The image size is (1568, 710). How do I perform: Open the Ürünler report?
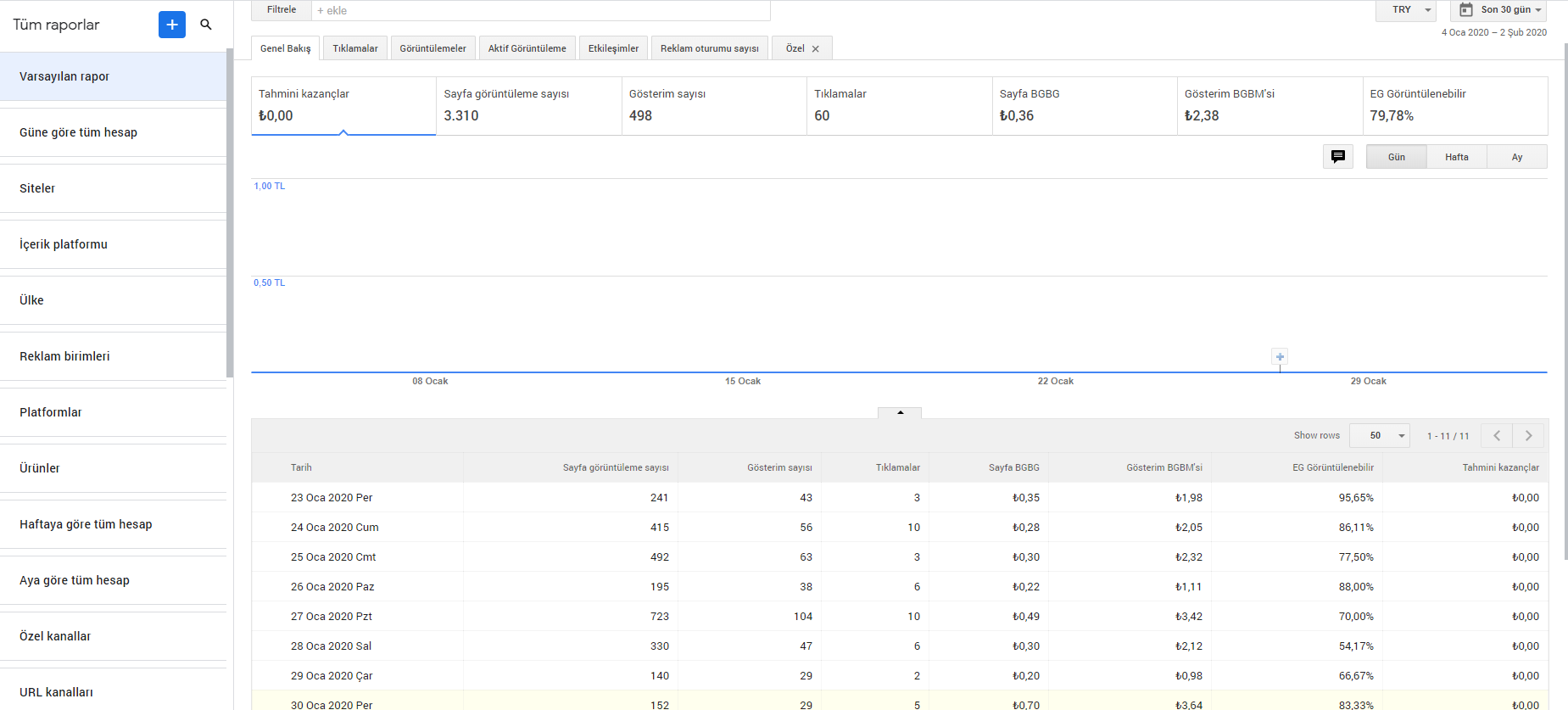coord(113,468)
